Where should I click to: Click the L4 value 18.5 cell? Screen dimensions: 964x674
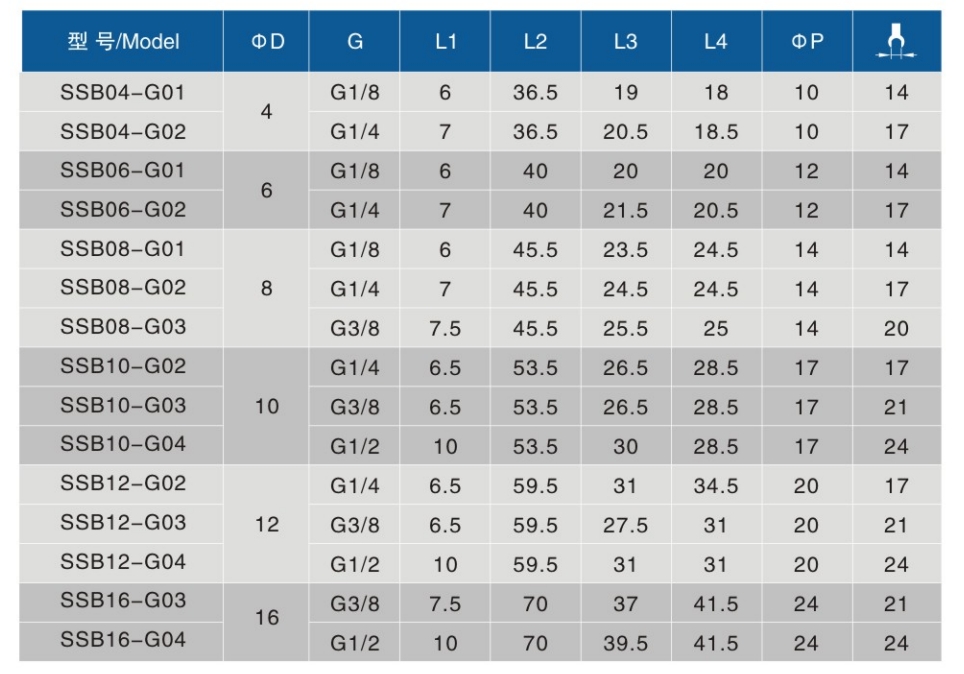715,132
